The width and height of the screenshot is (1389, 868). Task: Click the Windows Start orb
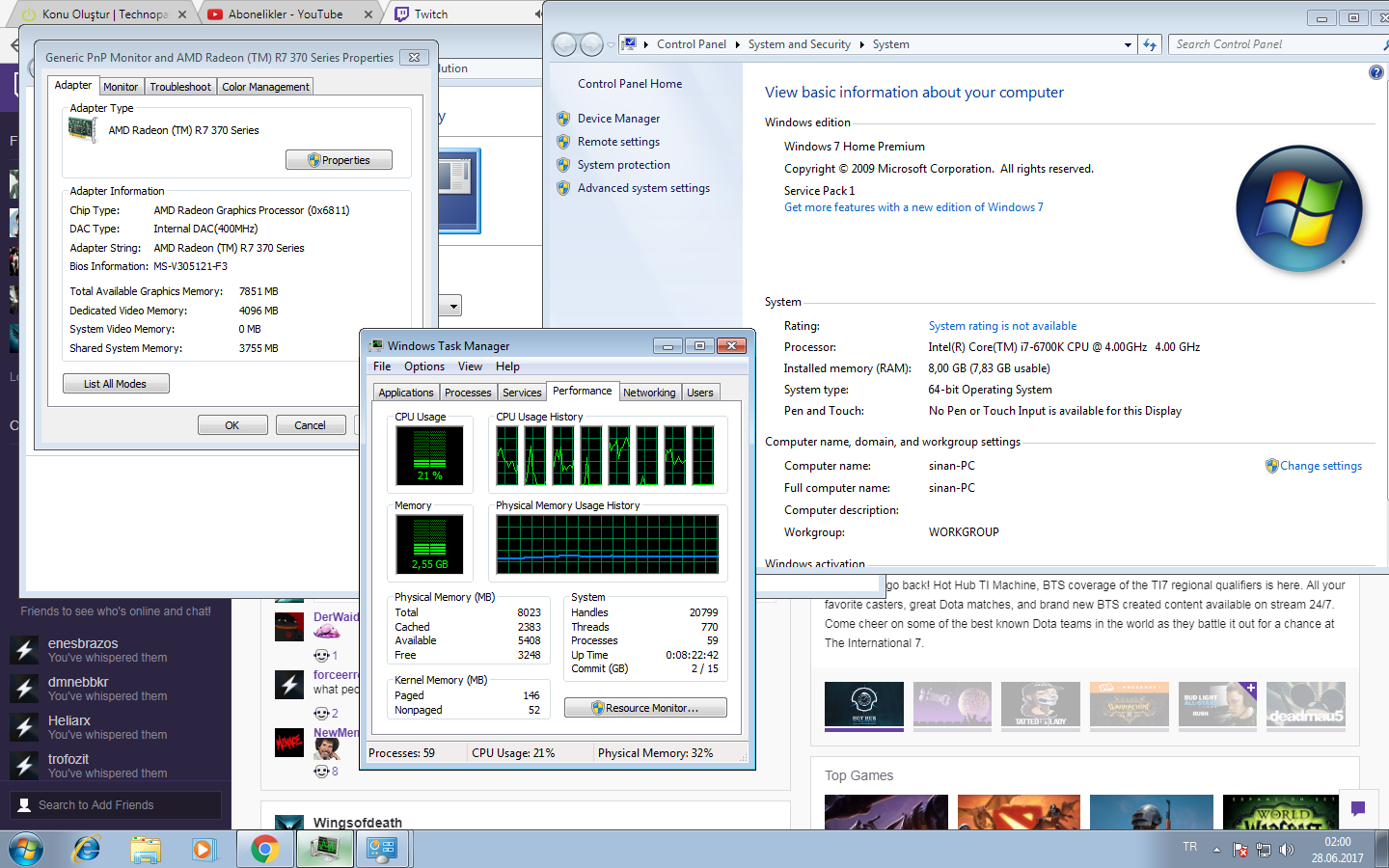[x=26, y=849]
